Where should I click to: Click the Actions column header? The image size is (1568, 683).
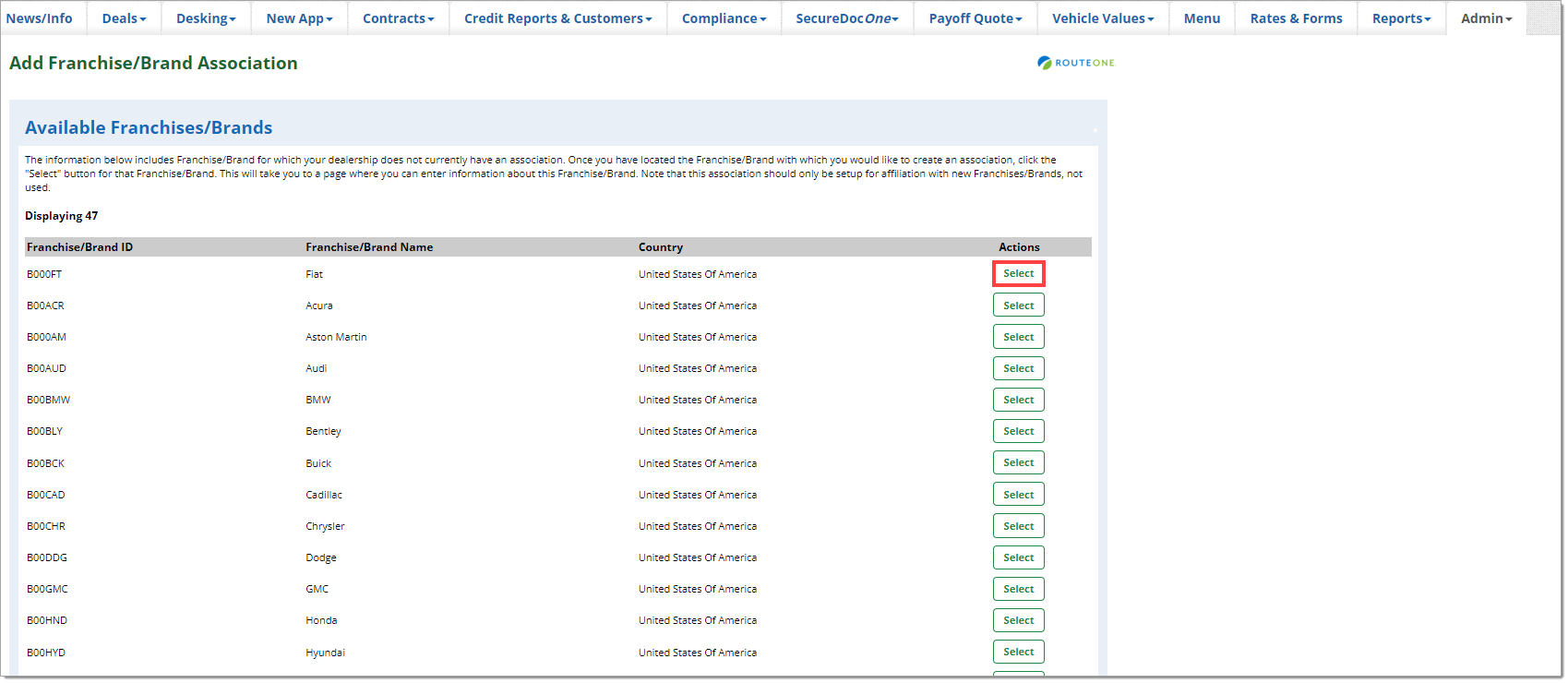[1019, 247]
